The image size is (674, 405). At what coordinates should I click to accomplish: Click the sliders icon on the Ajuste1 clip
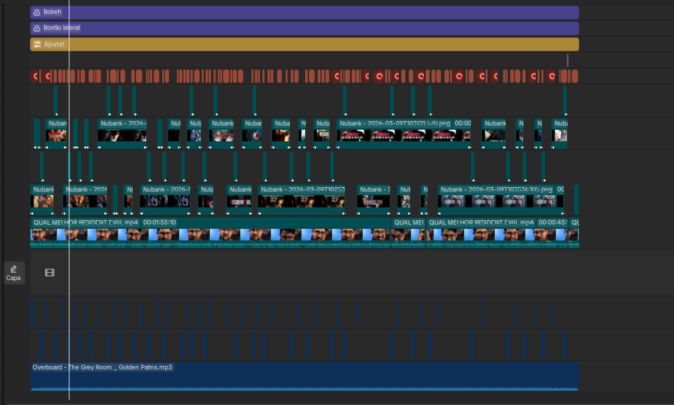tap(37, 44)
